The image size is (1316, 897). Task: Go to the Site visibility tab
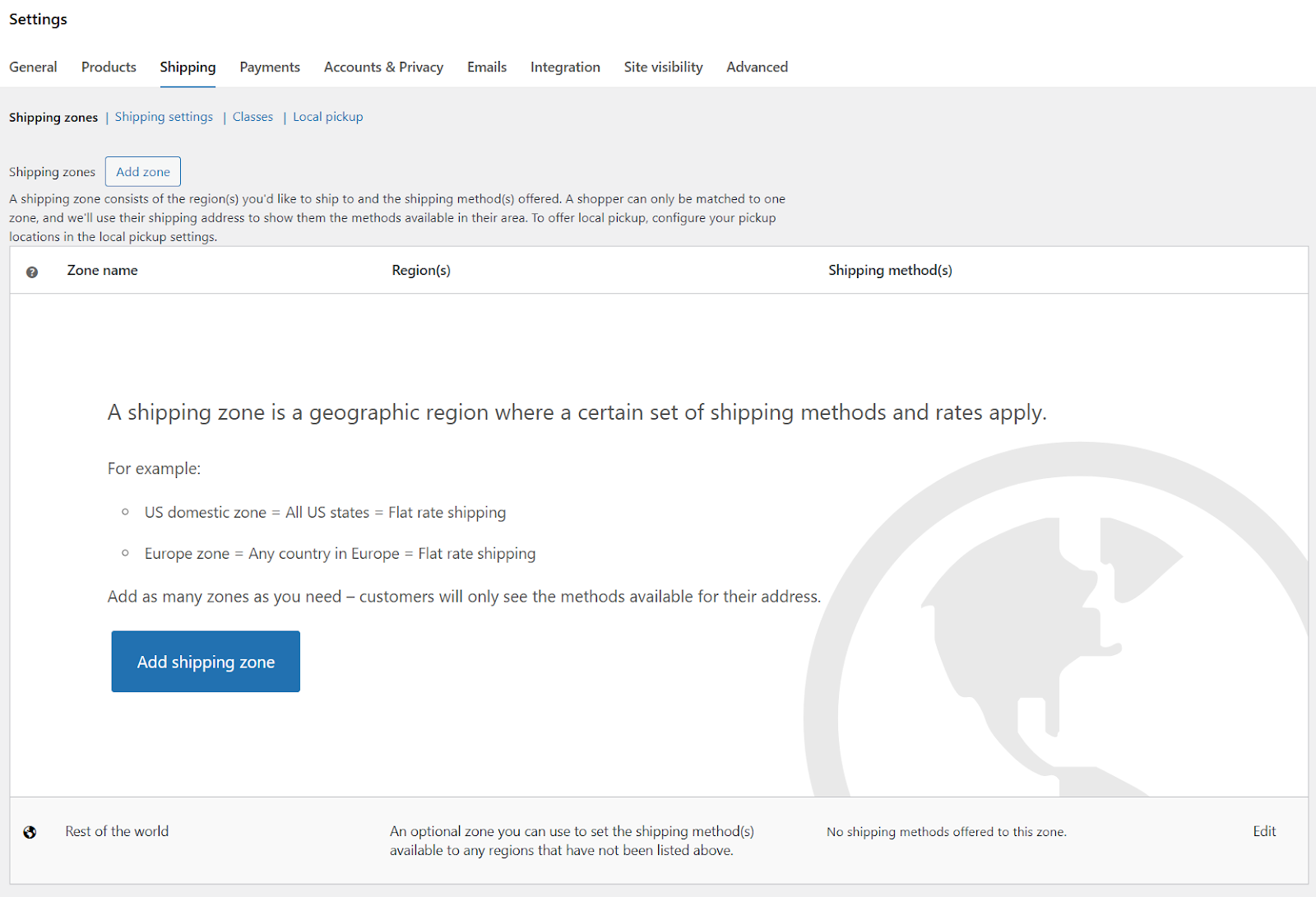tap(663, 67)
